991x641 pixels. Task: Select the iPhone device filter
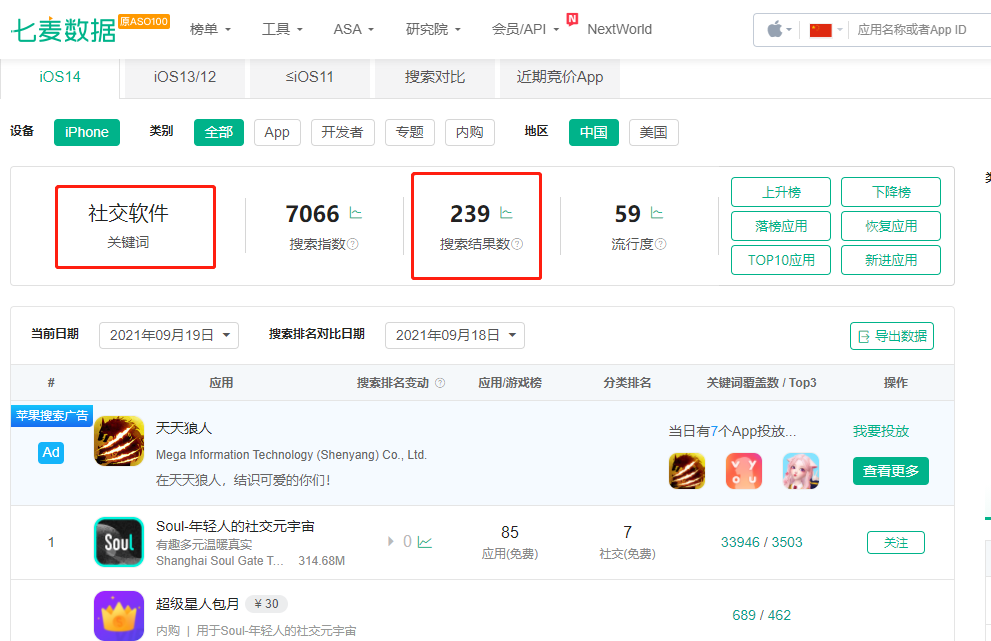click(x=87, y=132)
